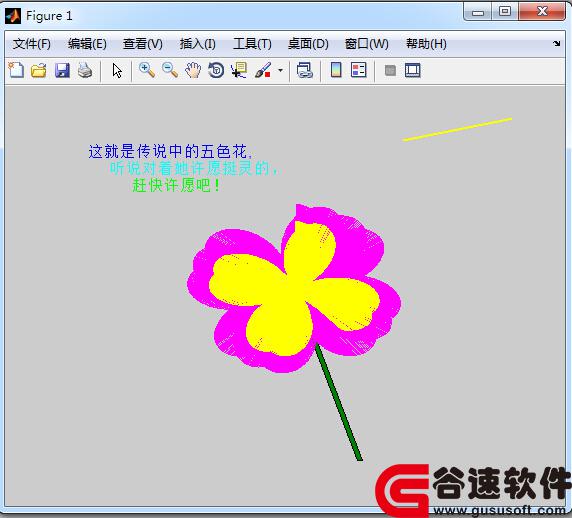Print the figure using the printer icon

pyautogui.click(x=85, y=70)
